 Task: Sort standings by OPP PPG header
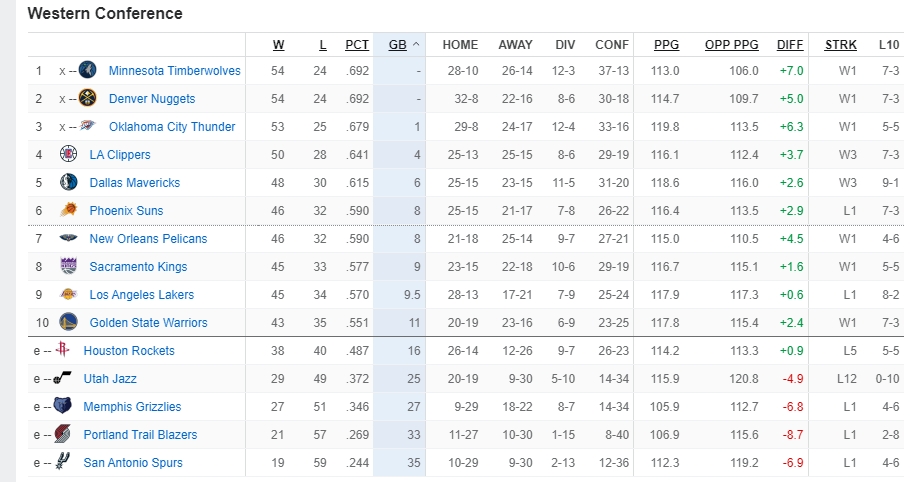(x=731, y=45)
